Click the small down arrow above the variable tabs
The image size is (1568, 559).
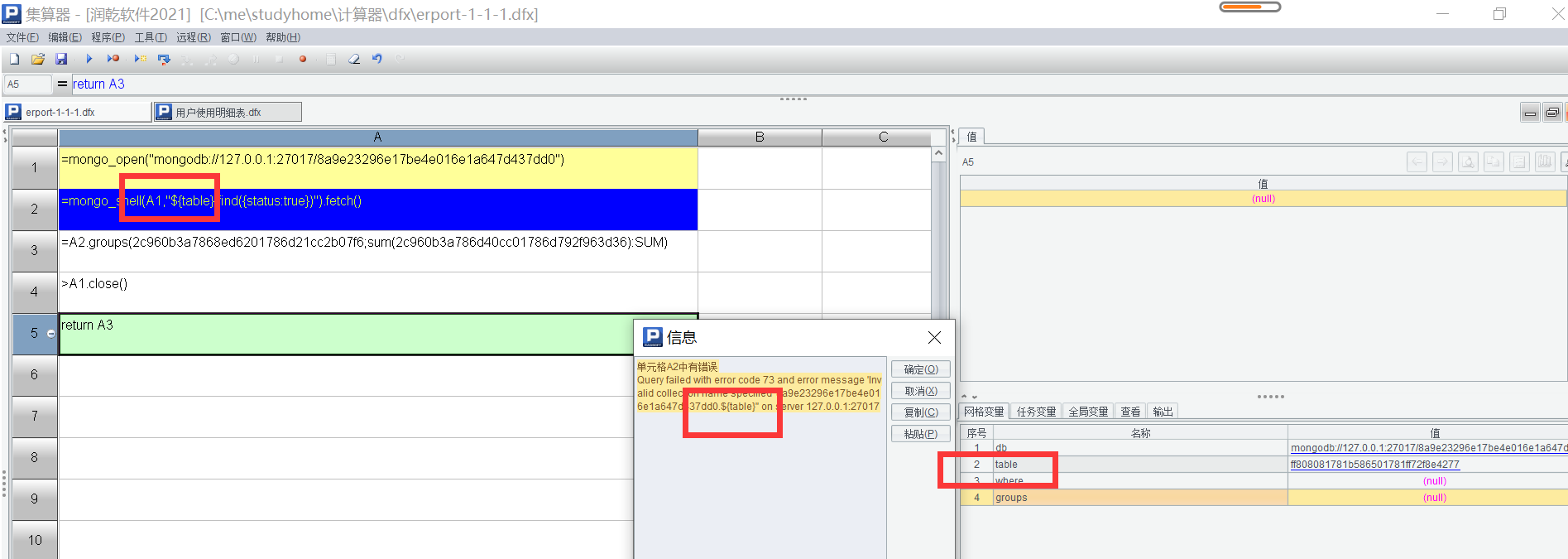point(974,397)
